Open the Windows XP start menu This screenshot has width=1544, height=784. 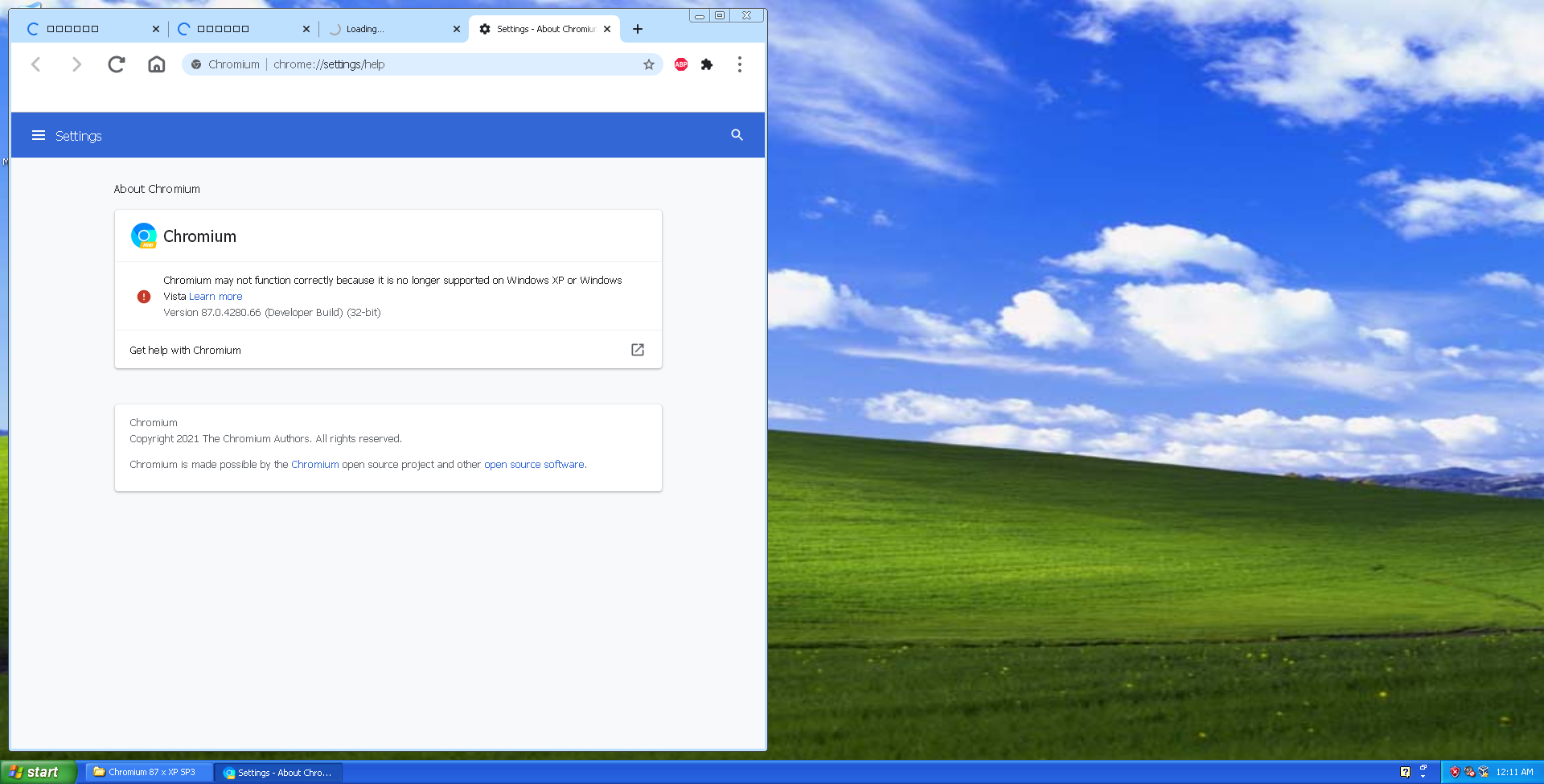(x=38, y=772)
